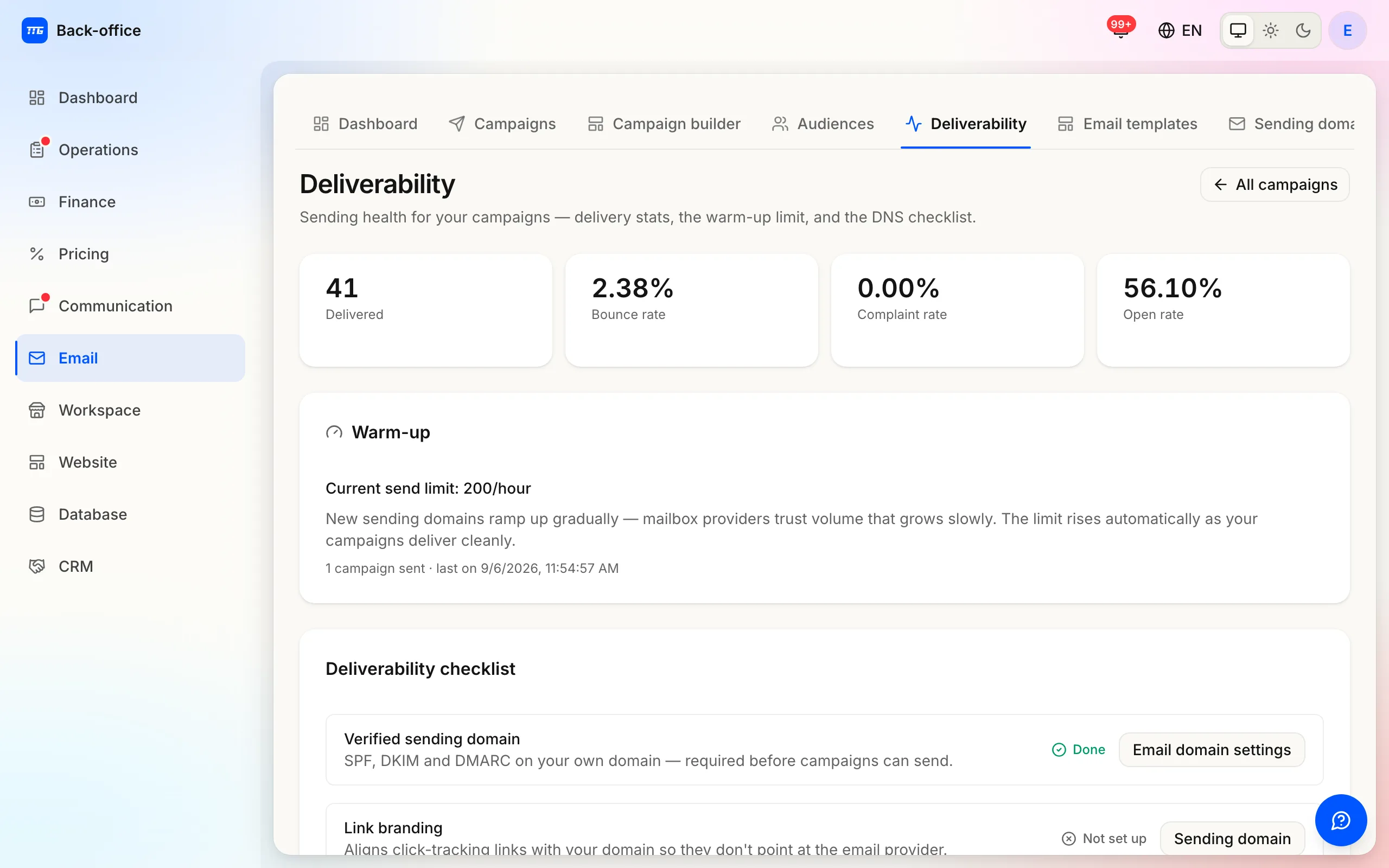Click the '1 campaign sent' timestamp line
The image size is (1389, 868).
[472, 569]
